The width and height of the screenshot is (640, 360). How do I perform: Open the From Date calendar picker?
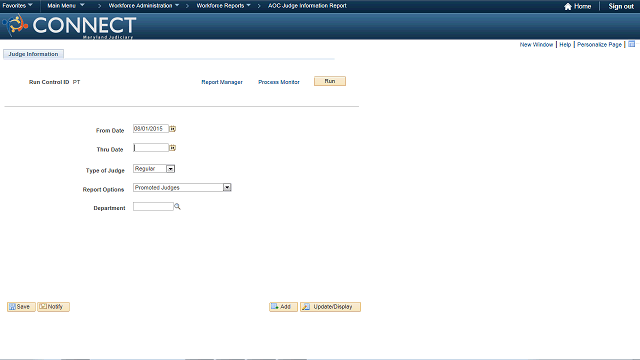pos(173,129)
